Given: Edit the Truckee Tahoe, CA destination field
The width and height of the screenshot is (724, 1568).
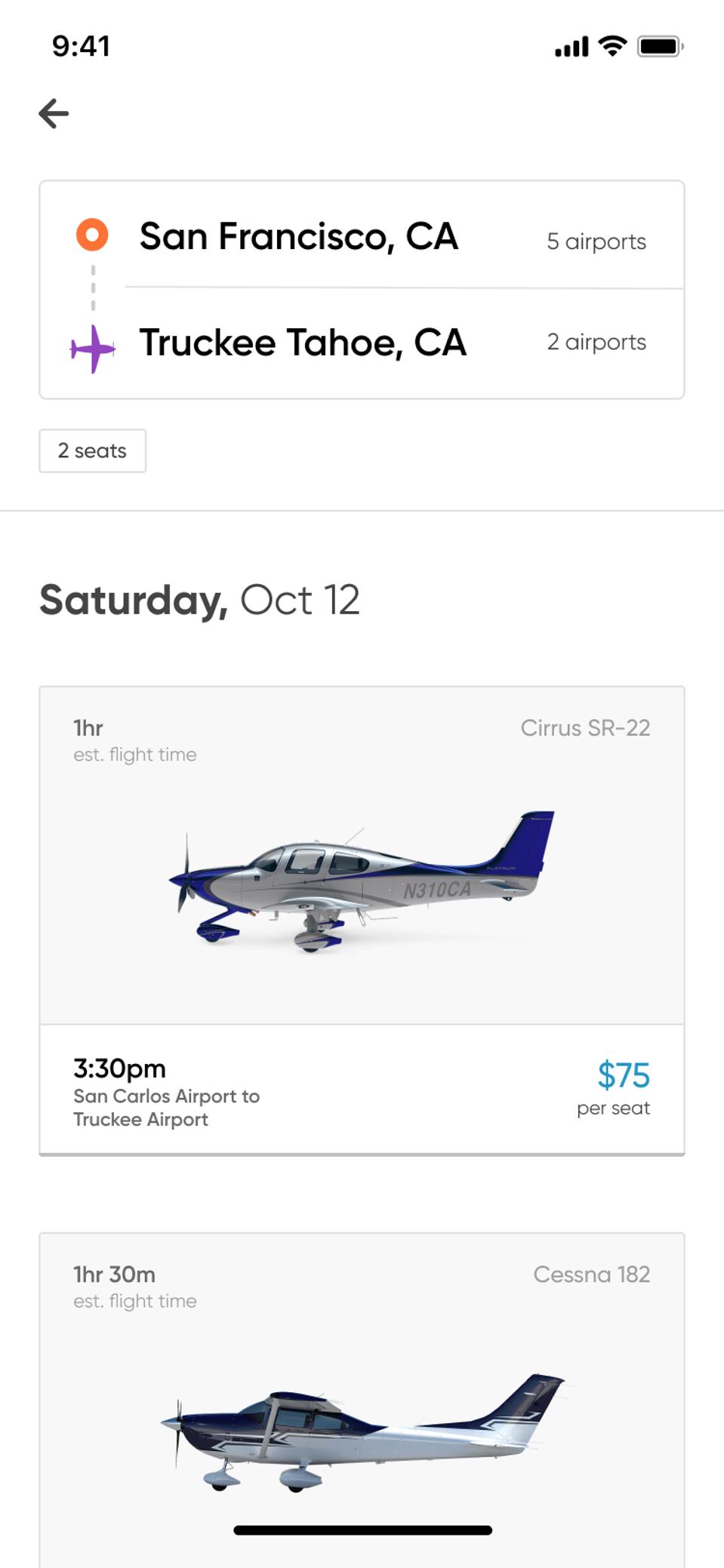Looking at the screenshot, I should tap(303, 343).
